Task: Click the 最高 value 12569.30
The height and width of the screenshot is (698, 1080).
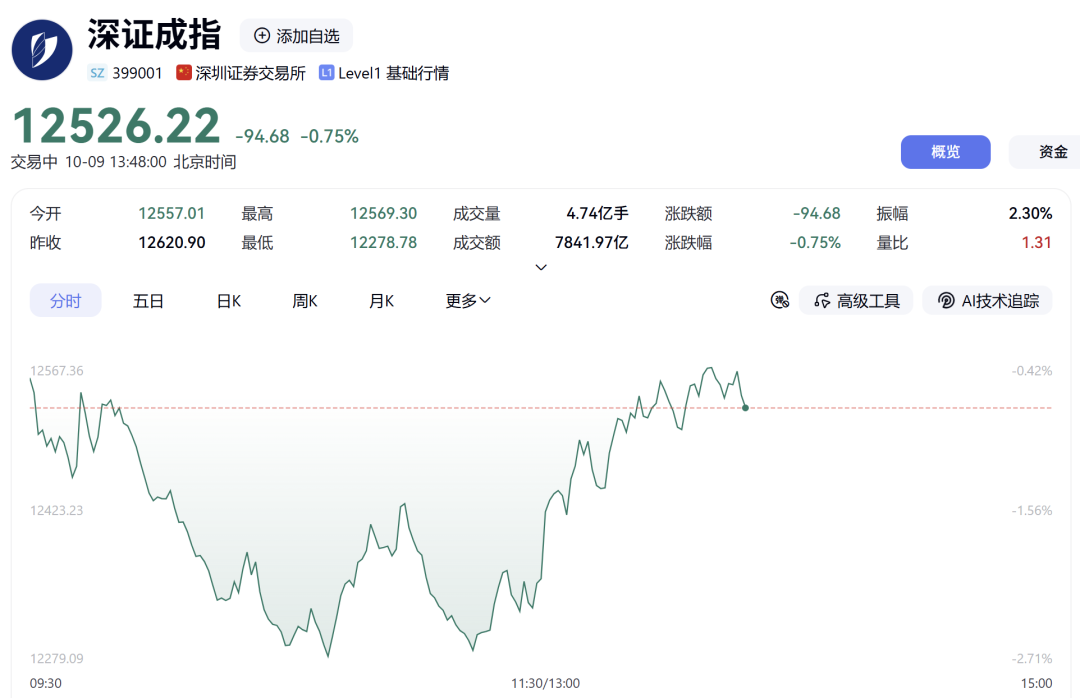Action: point(384,214)
